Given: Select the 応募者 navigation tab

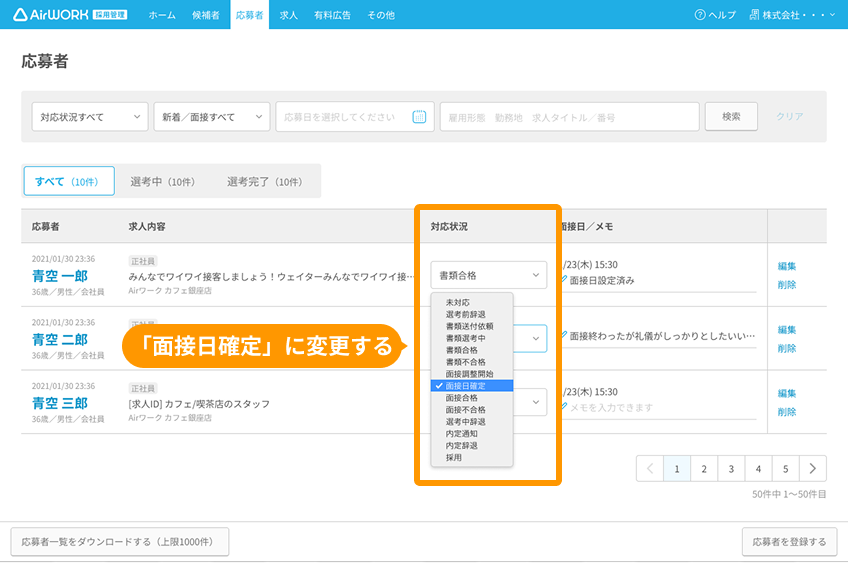Looking at the screenshot, I should [x=249, y=15].
